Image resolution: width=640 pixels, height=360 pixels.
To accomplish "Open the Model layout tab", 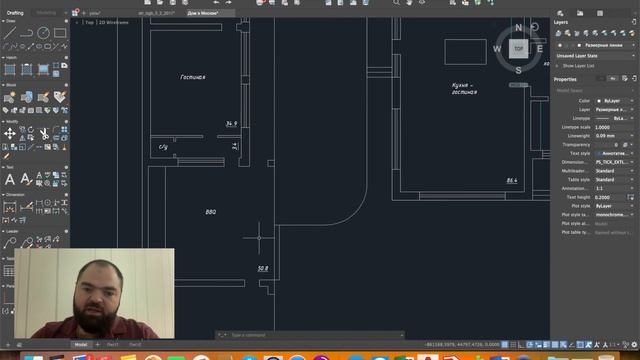I will coord(81,345).
